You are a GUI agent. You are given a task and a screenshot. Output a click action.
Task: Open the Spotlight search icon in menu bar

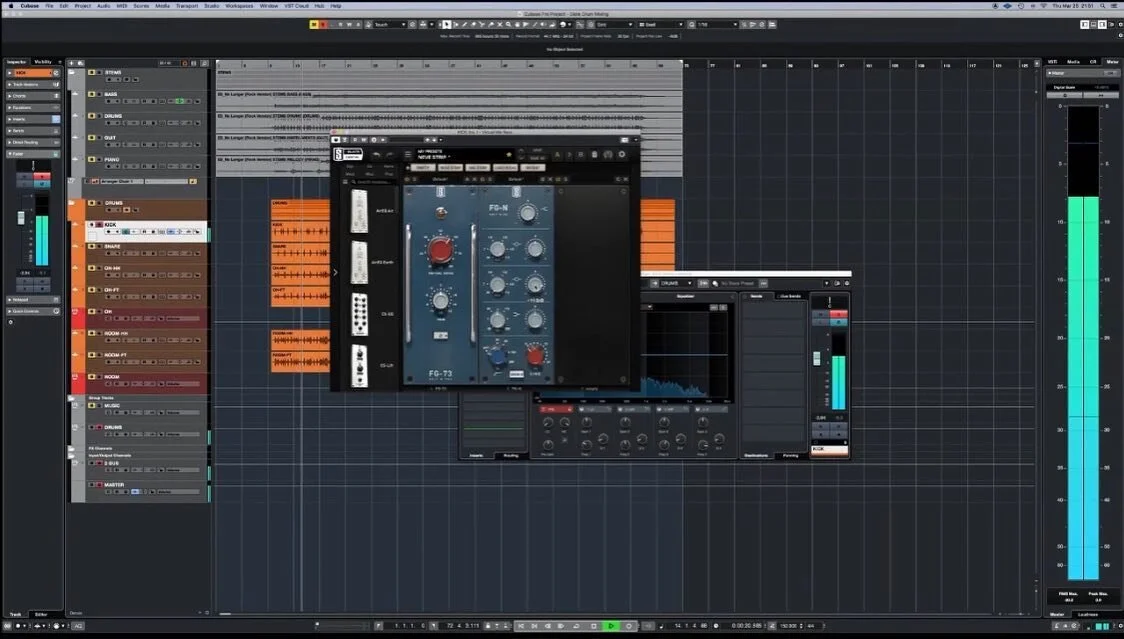(1102, 6)
